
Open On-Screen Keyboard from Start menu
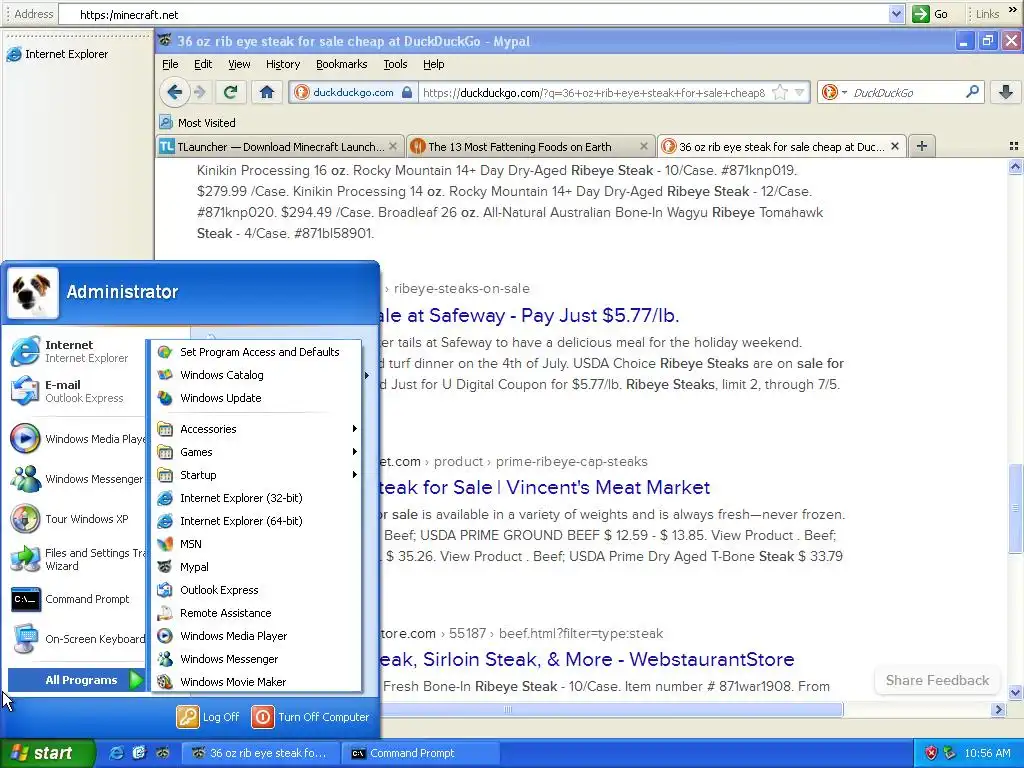pyautogui.click(x=77, y=639)
